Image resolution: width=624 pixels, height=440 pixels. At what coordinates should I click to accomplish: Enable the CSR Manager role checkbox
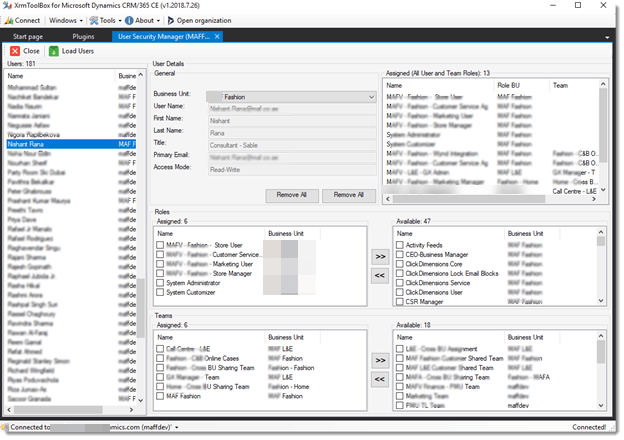400,301
